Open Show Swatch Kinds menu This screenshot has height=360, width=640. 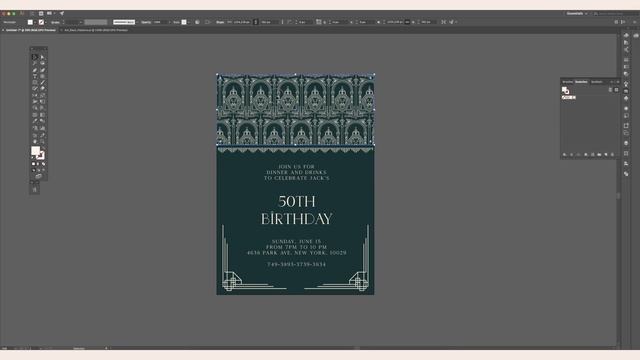pyautogui.click(x=586, y=155)
